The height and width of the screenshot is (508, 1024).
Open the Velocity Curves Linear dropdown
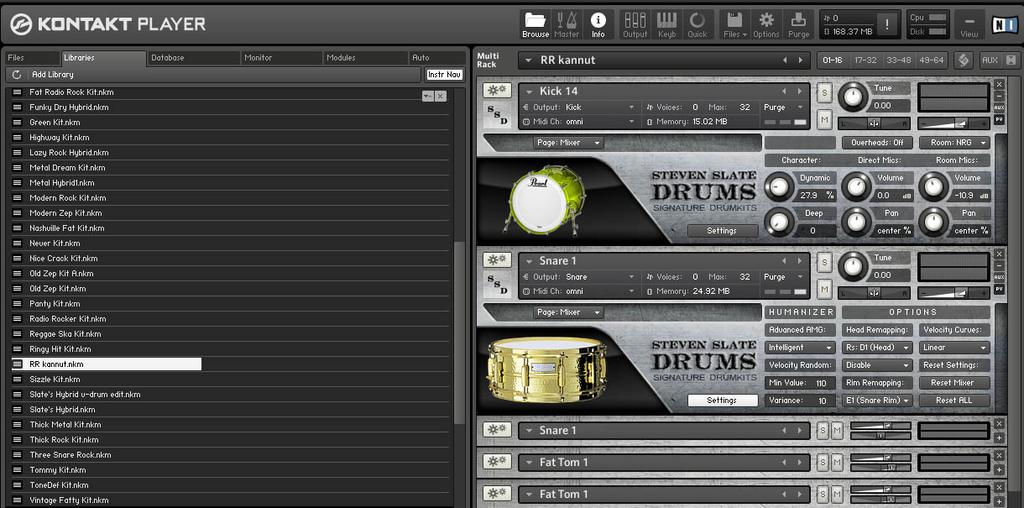[954, 348]
